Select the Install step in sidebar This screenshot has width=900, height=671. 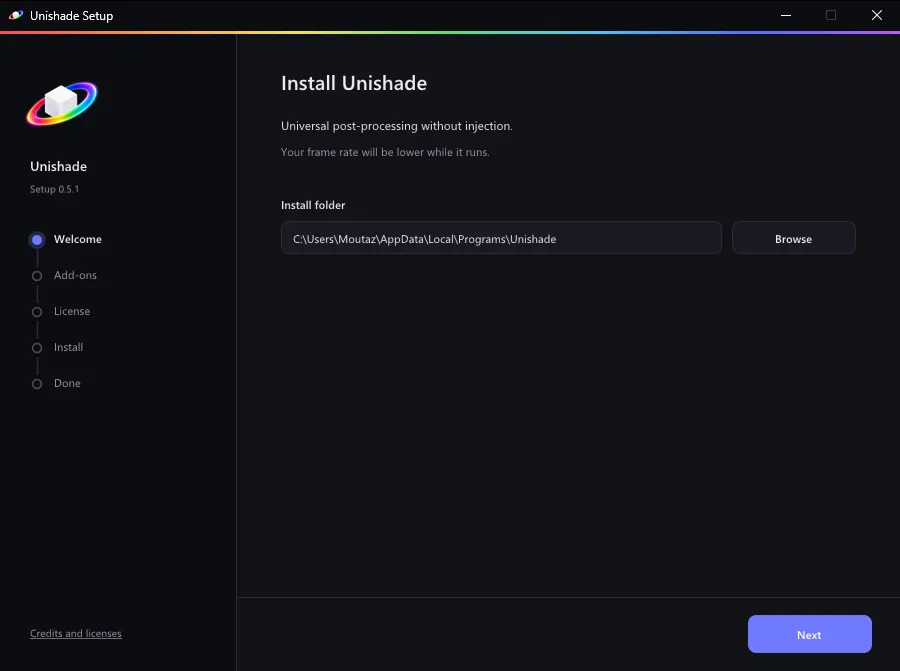pyautogui.click(x=68, y=347)
